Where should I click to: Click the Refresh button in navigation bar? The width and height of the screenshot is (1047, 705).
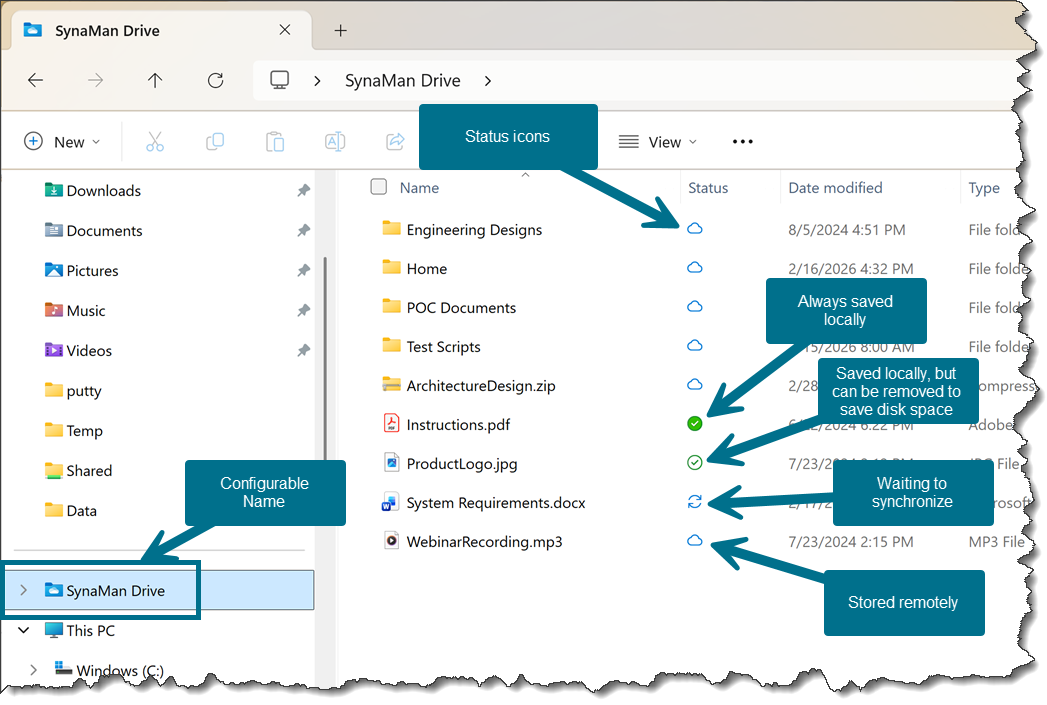pyautogui.click(x=215, y=81)
